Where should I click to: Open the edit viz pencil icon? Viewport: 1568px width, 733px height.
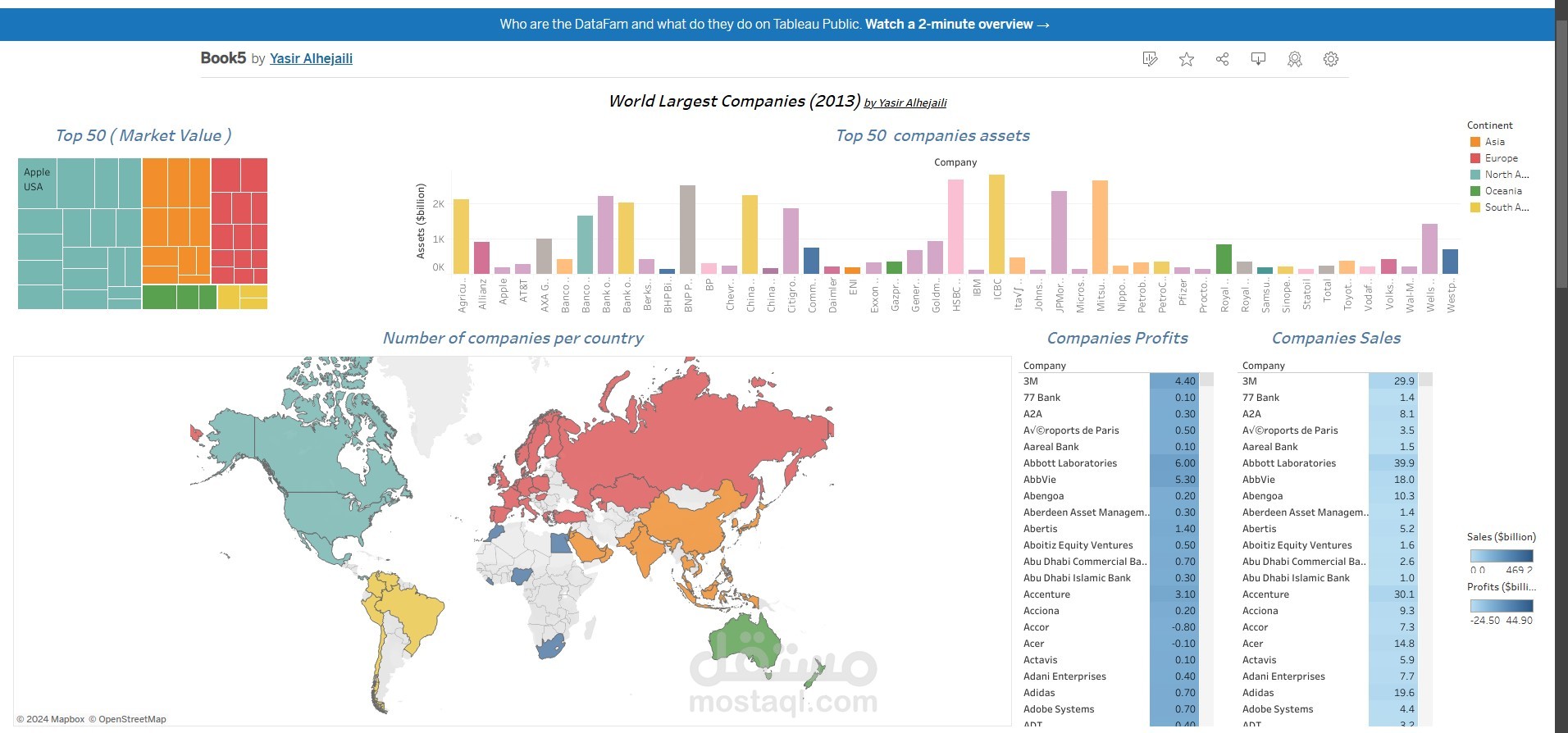tap(1150, 59)
